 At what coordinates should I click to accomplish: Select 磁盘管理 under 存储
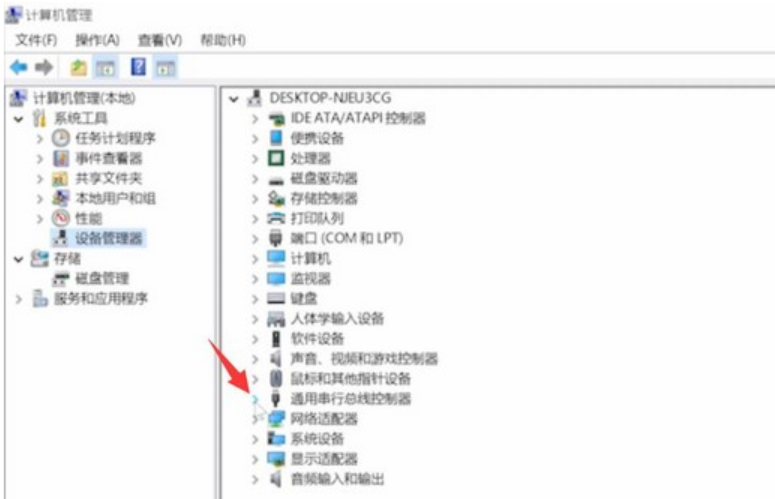[x=102, y=278]
